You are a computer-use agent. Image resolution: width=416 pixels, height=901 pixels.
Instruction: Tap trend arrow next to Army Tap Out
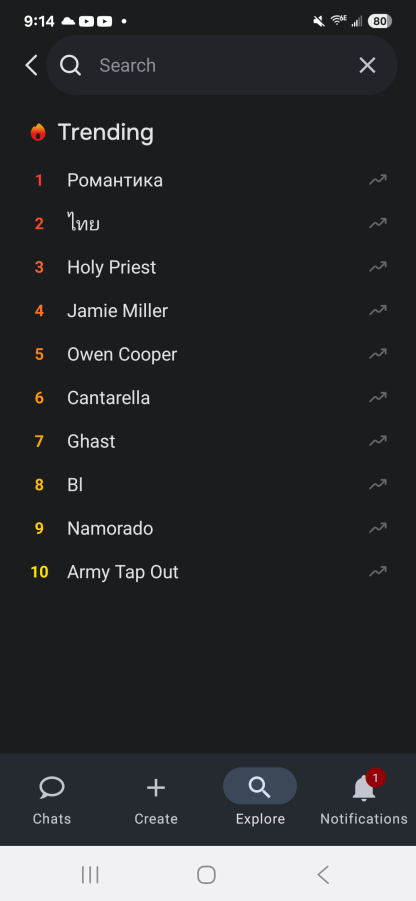[x=378, y=572]
